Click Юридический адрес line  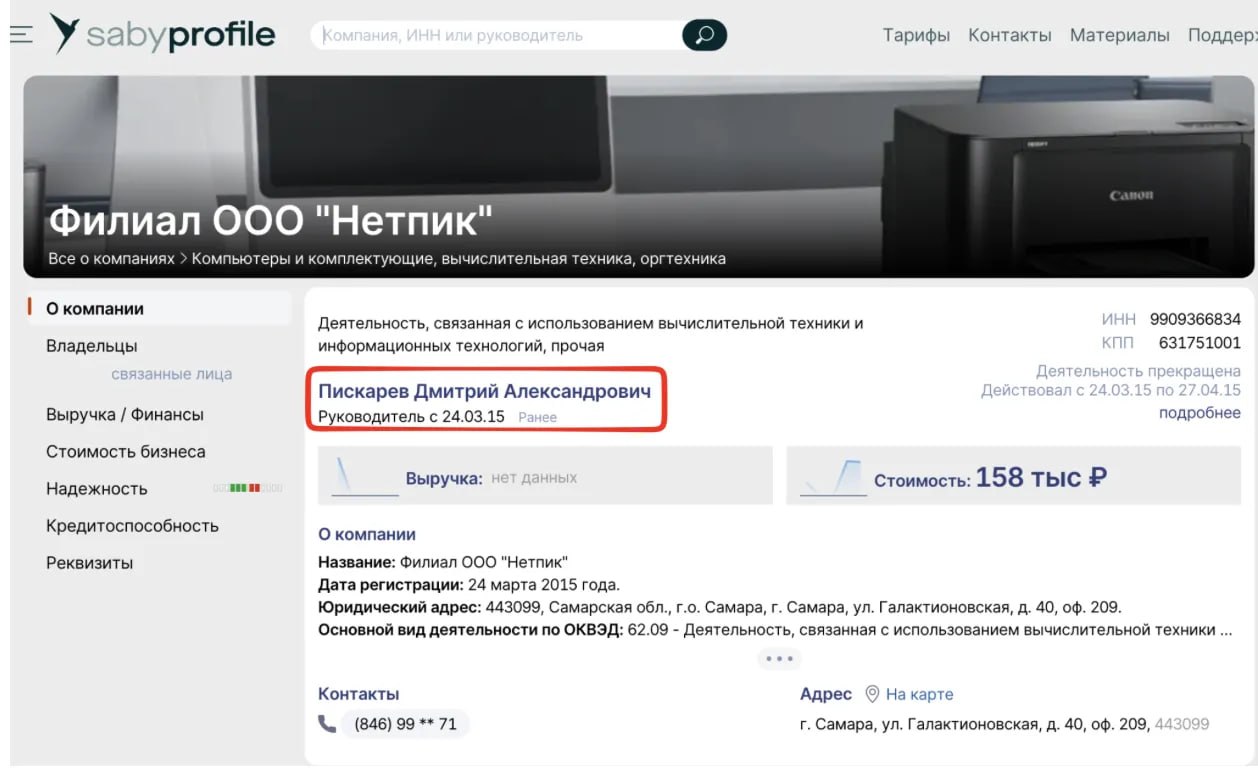point(720,607)
